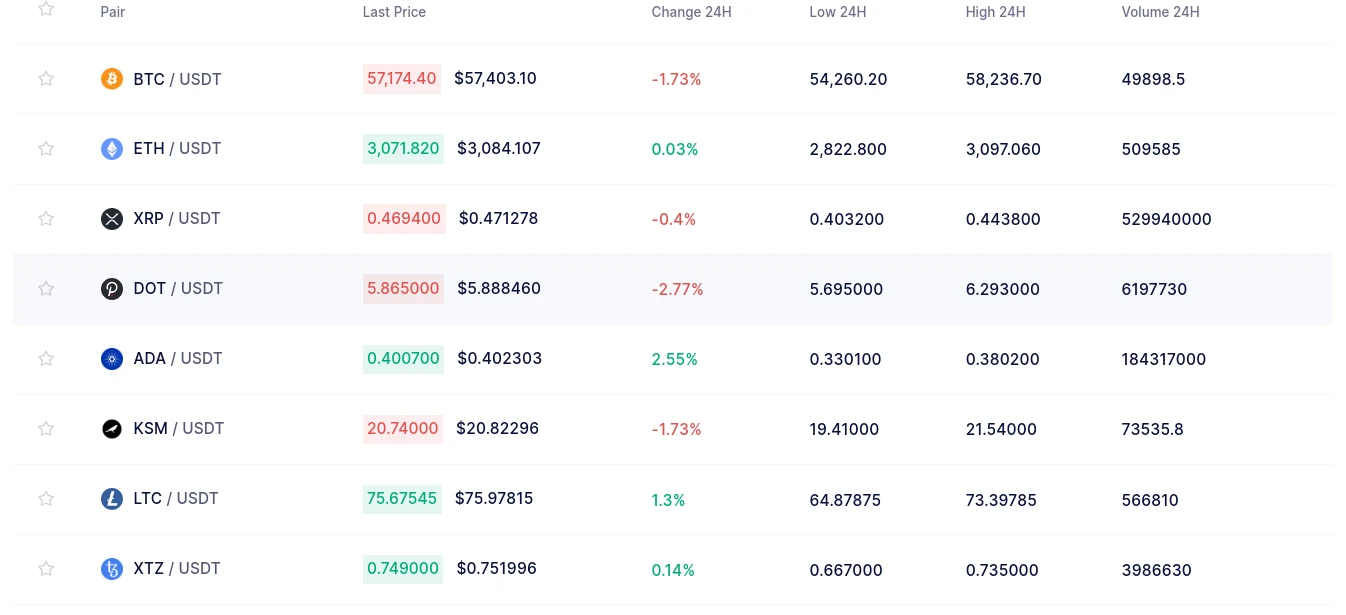Click XTZ volume 3986630

[x=1156, y=570]
